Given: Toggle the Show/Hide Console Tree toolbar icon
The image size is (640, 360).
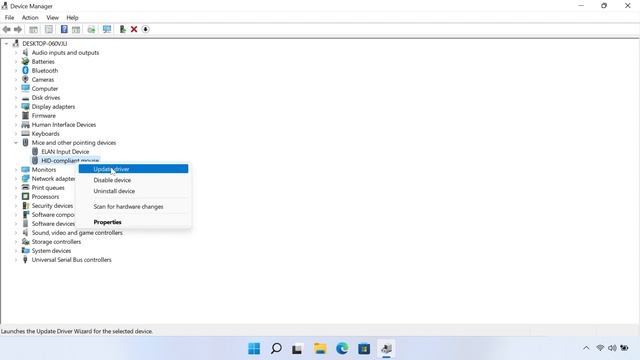Looking at the screenshot, I should pos(33,29).
